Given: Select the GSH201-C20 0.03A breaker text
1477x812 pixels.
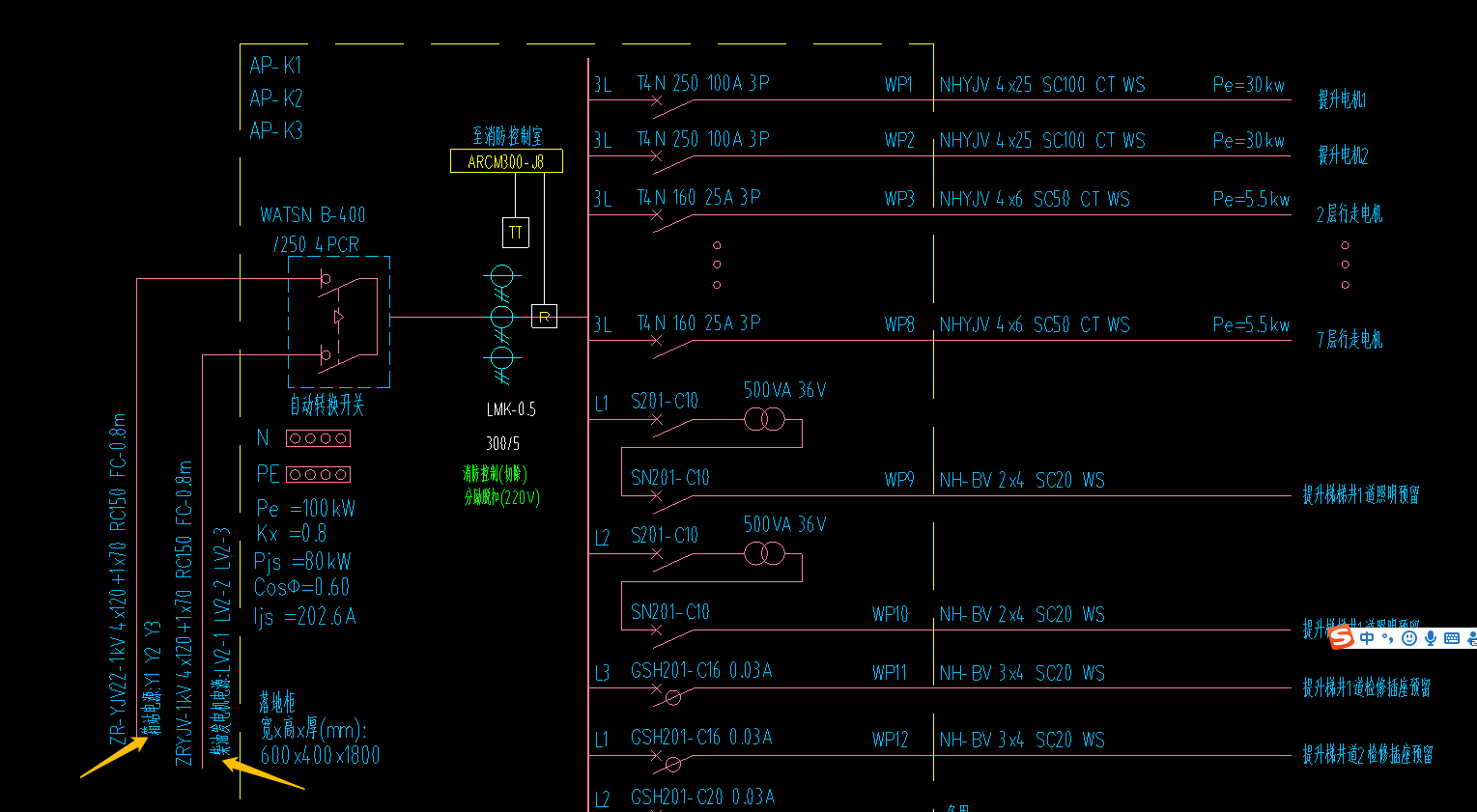Looking at the screenshot, I should click(702, 797).
